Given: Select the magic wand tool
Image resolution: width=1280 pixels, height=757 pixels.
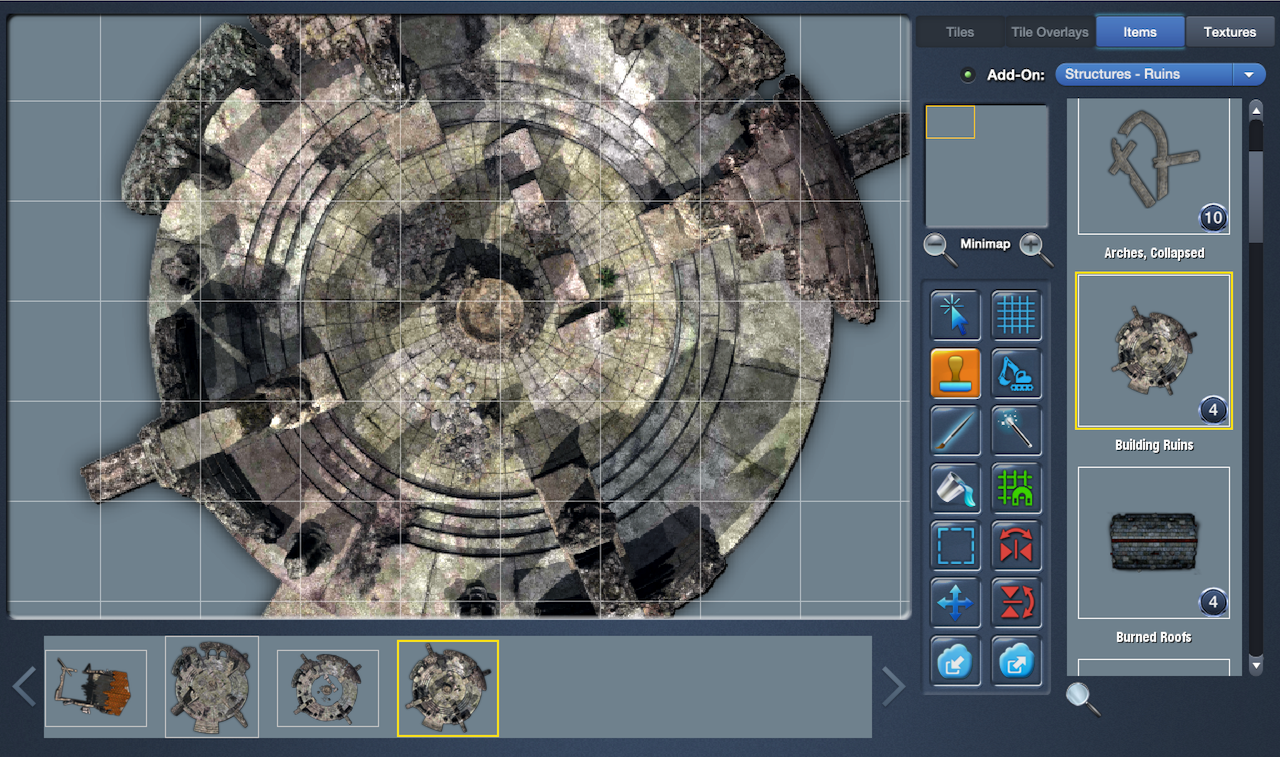Looking at the screenshot, I should coord(1017,431).
